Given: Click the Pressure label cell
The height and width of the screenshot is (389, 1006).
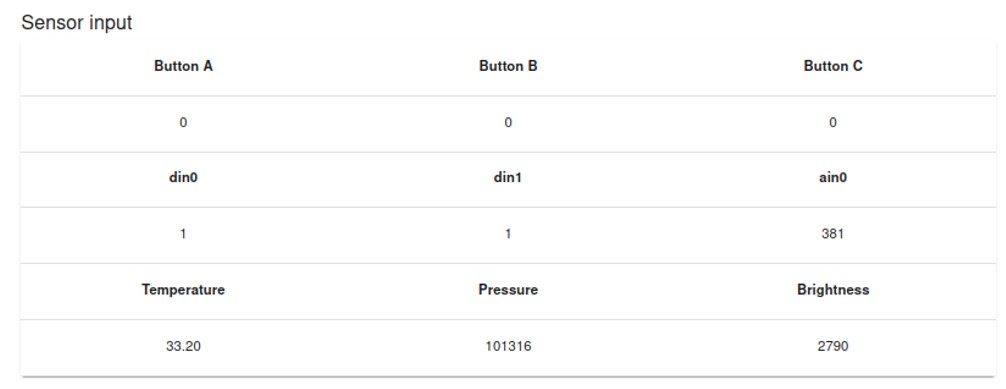Looking at the screenshot, I should click(x=508, y=290).
